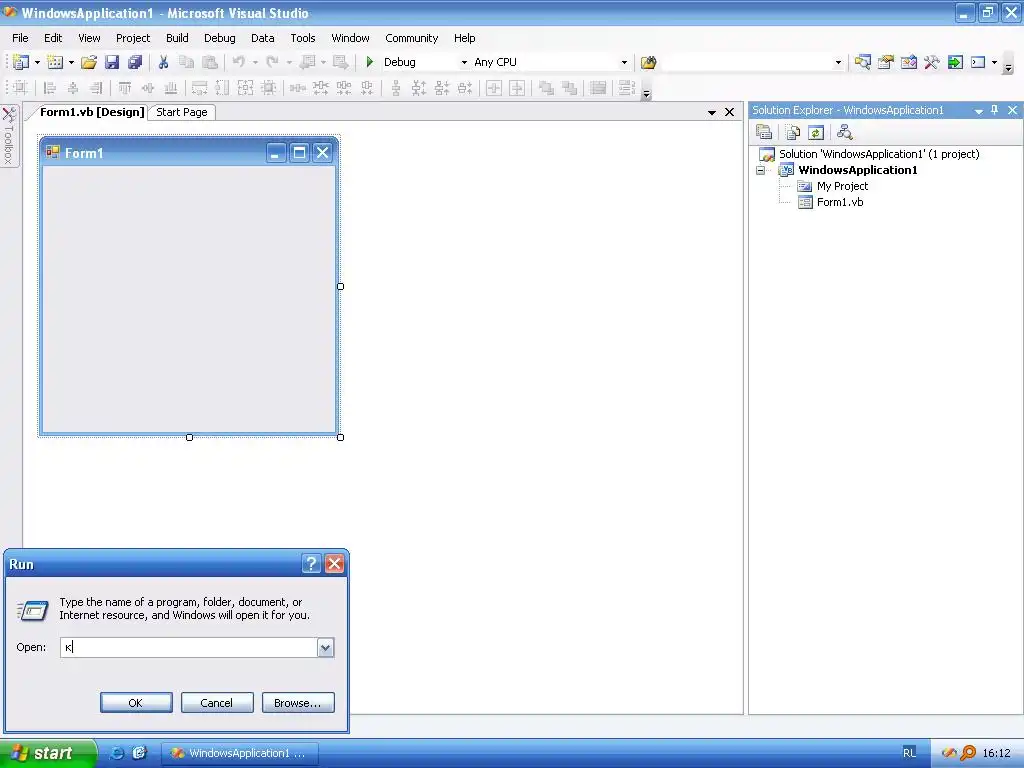Click the Save All icon
The width and height of the screenshot is (1024, 768).
pos(135,62)
